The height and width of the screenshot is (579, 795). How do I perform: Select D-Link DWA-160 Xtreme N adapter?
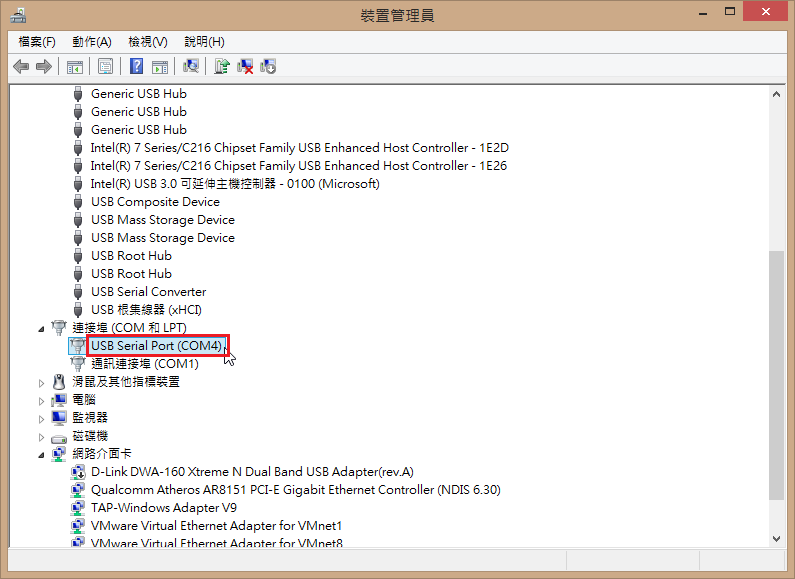[x=252, y=472]
